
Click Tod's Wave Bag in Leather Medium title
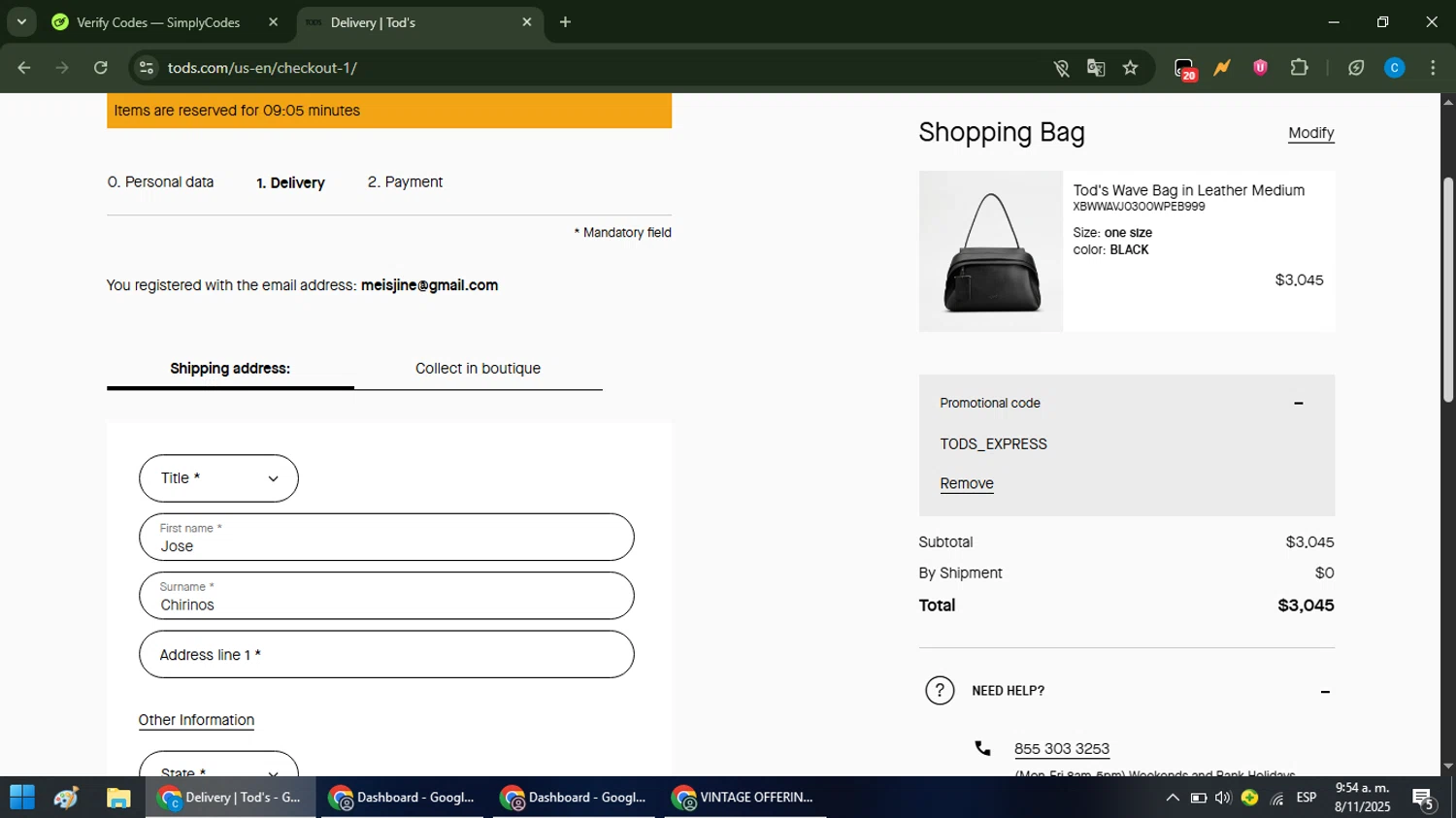(1188, 190)
